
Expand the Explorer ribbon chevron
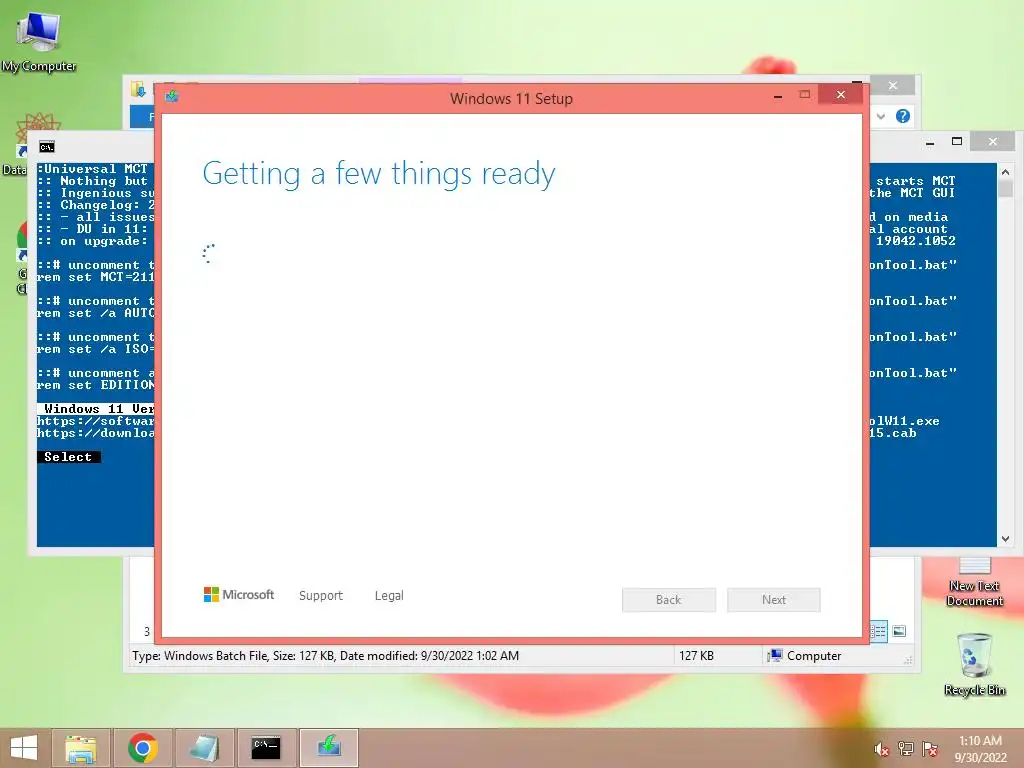(881, 116)
